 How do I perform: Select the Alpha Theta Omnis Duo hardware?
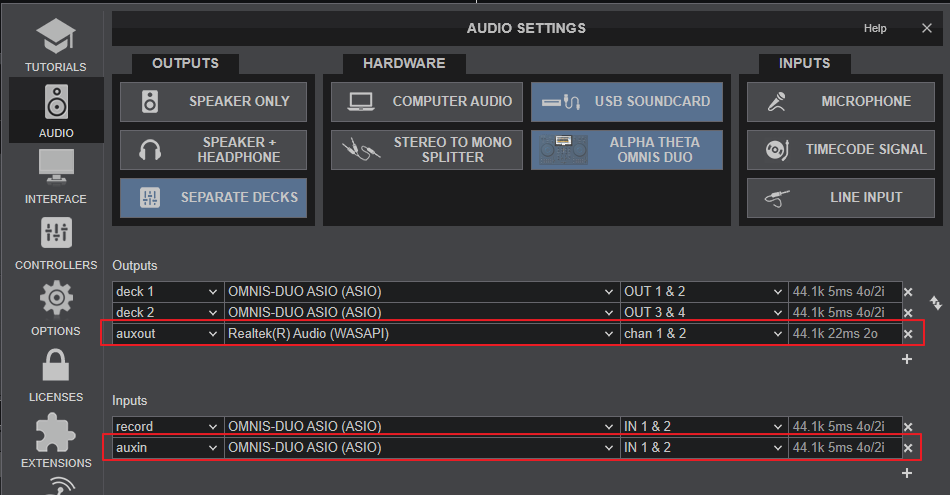point(627,150)
